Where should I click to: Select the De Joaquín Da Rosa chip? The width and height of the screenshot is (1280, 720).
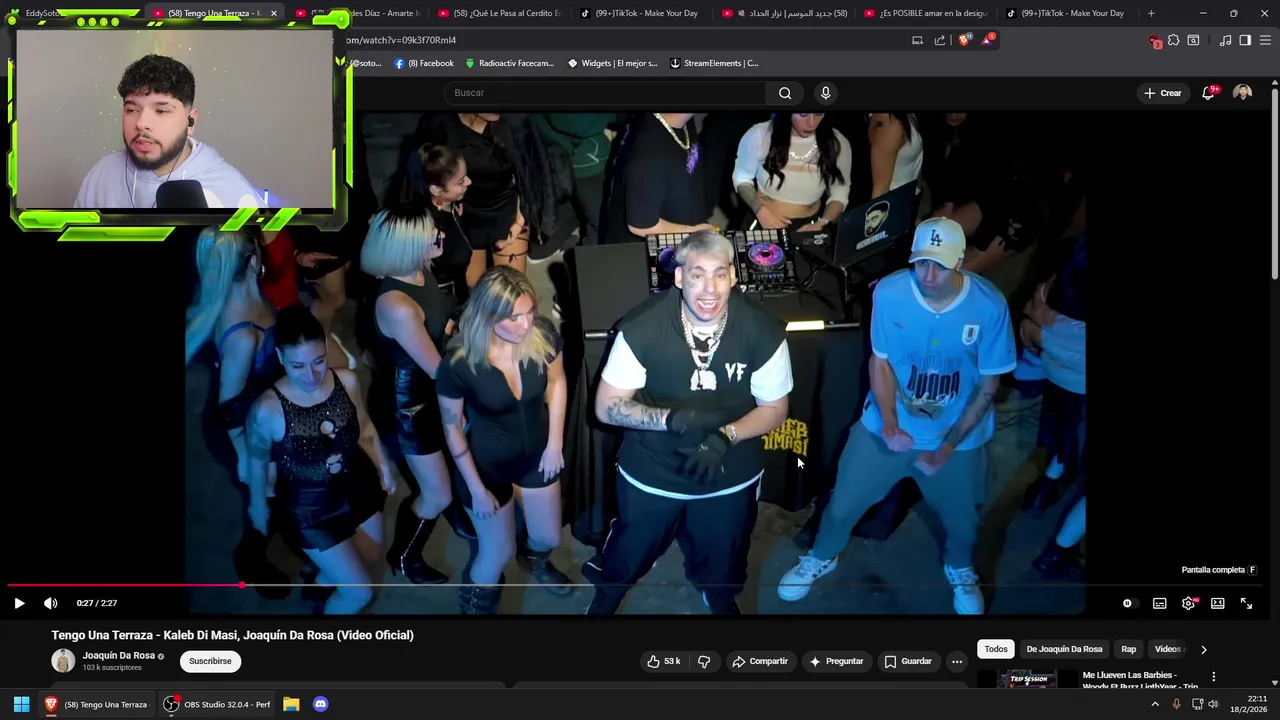(1064, 649)
